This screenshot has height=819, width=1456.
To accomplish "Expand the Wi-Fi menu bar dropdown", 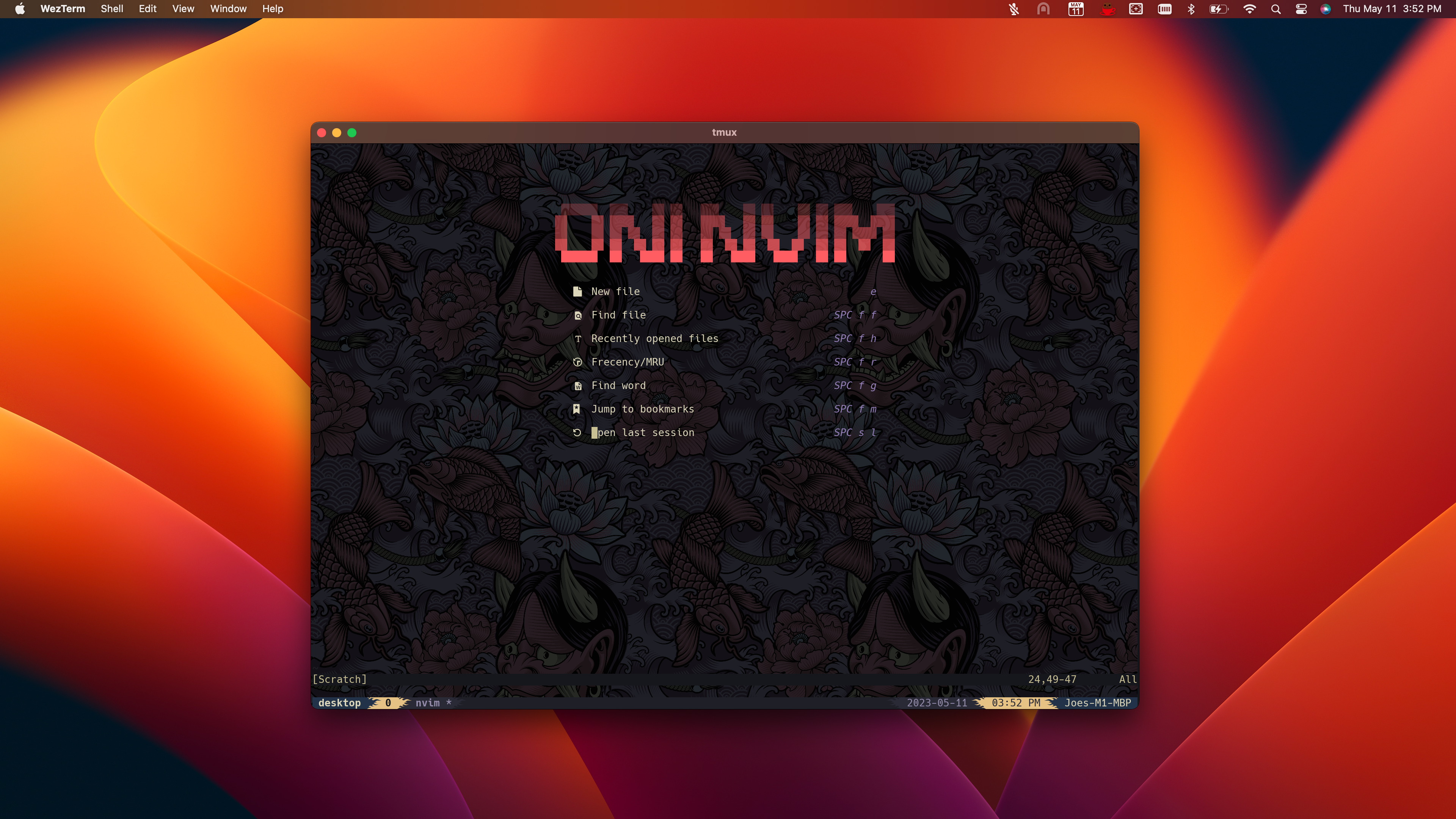I will 1250,9.
